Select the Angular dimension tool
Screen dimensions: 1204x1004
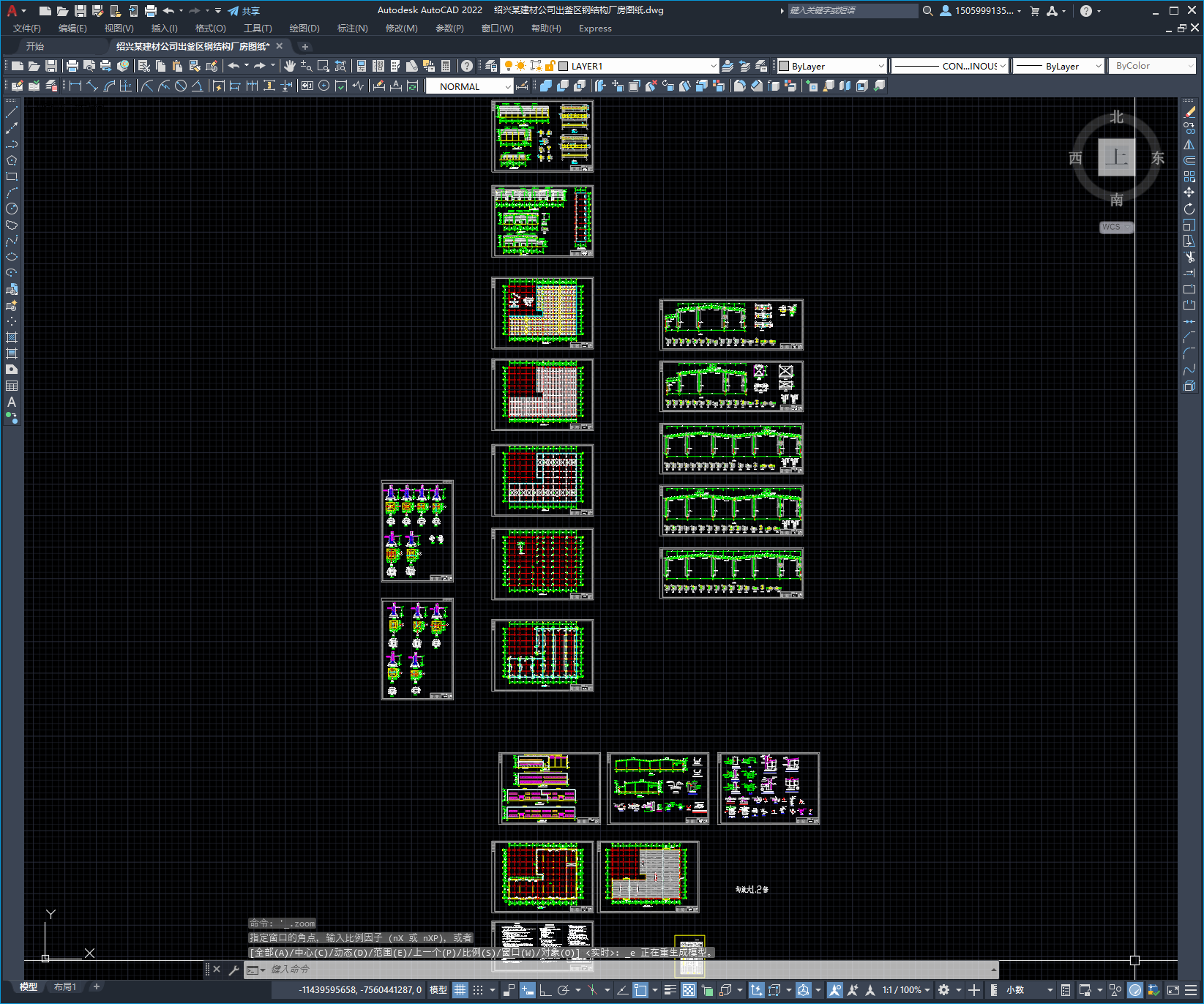[x=197, y=86]
